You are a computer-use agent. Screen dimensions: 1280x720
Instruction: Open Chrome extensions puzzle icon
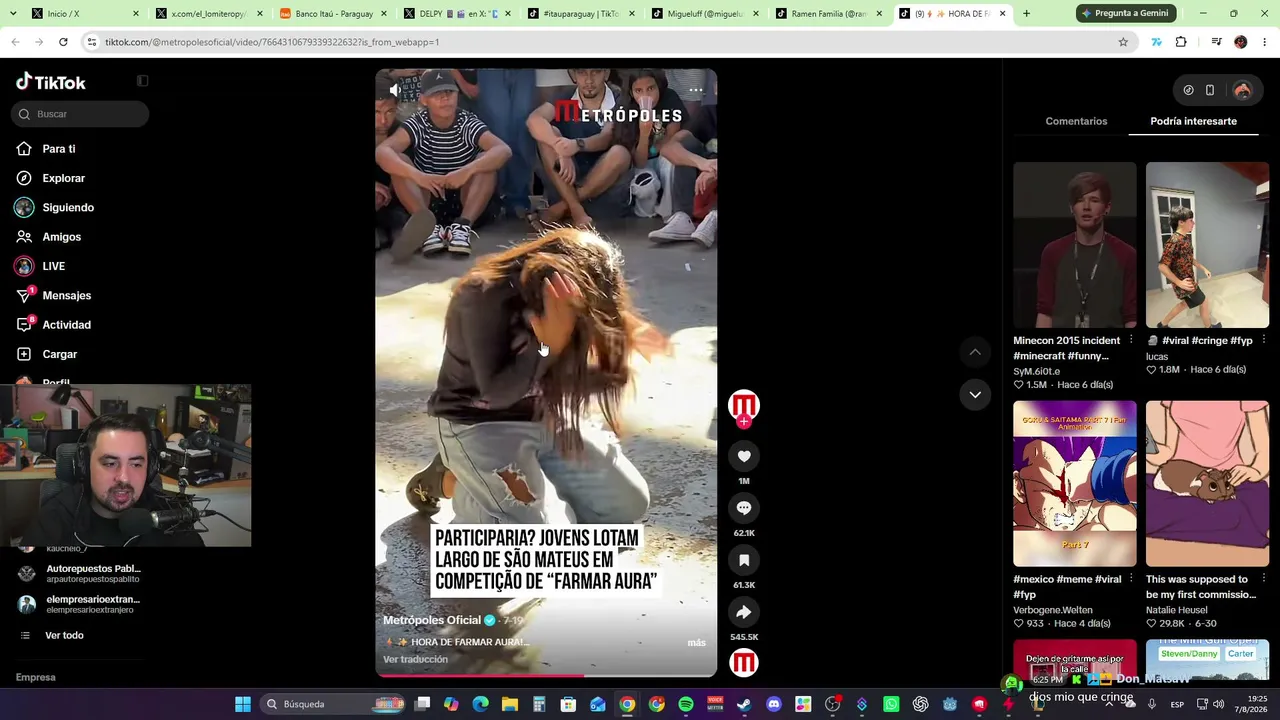pos(1181,42)
